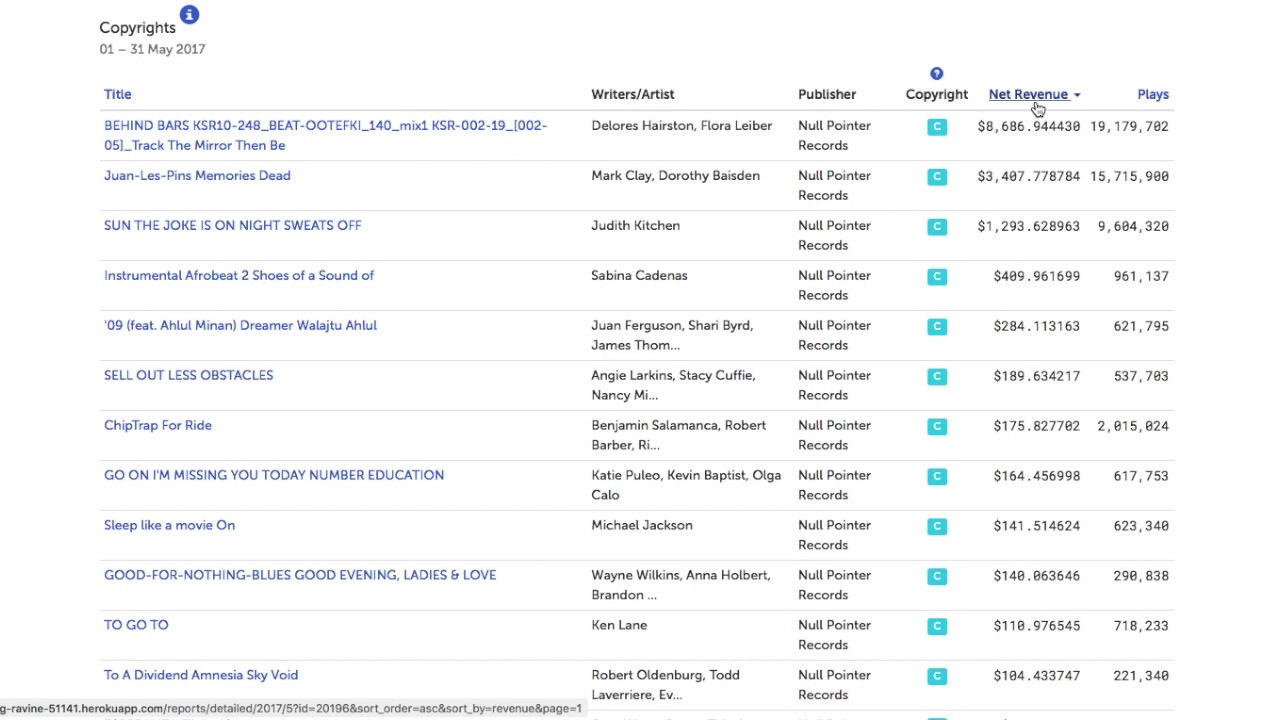Click the Copyrights section heading
Image resolution: width=1280 pixels, height=720 pixels.
point(137,28)
